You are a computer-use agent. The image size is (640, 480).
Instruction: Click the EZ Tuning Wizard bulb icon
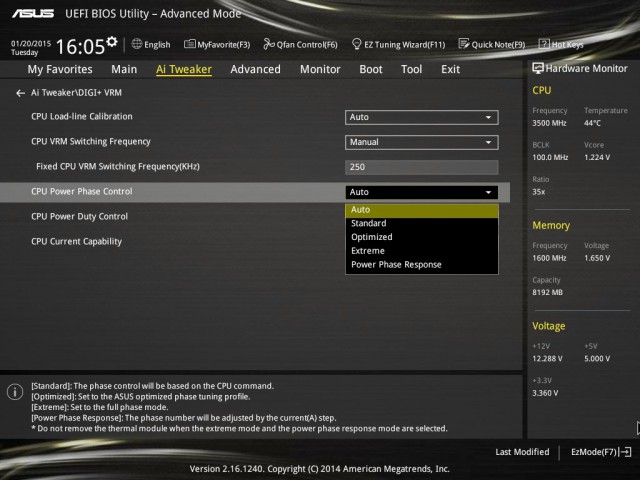(x=356, y=44)
